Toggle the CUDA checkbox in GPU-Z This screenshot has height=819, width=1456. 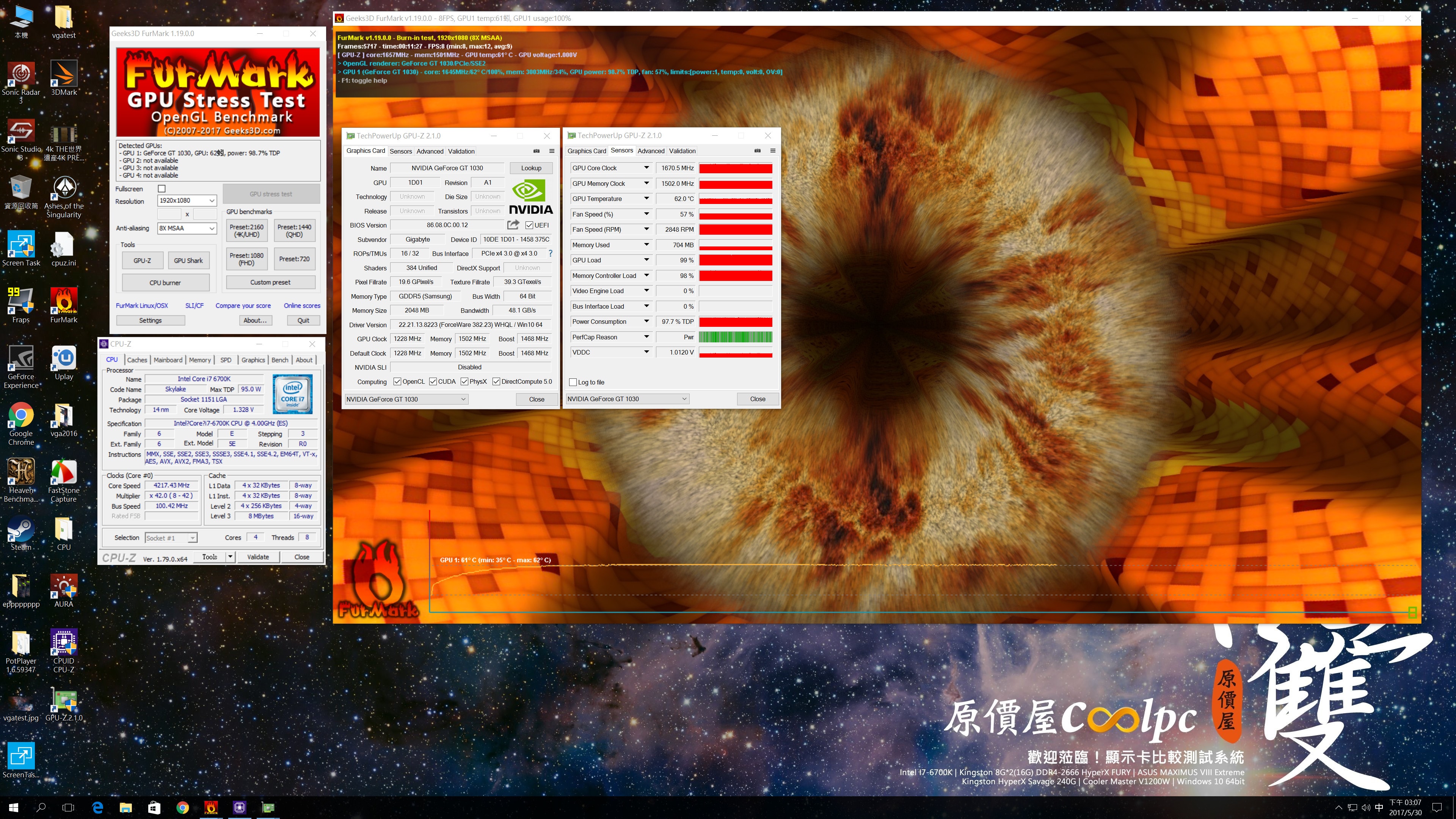pyautogui.click(x=433, y=381)
